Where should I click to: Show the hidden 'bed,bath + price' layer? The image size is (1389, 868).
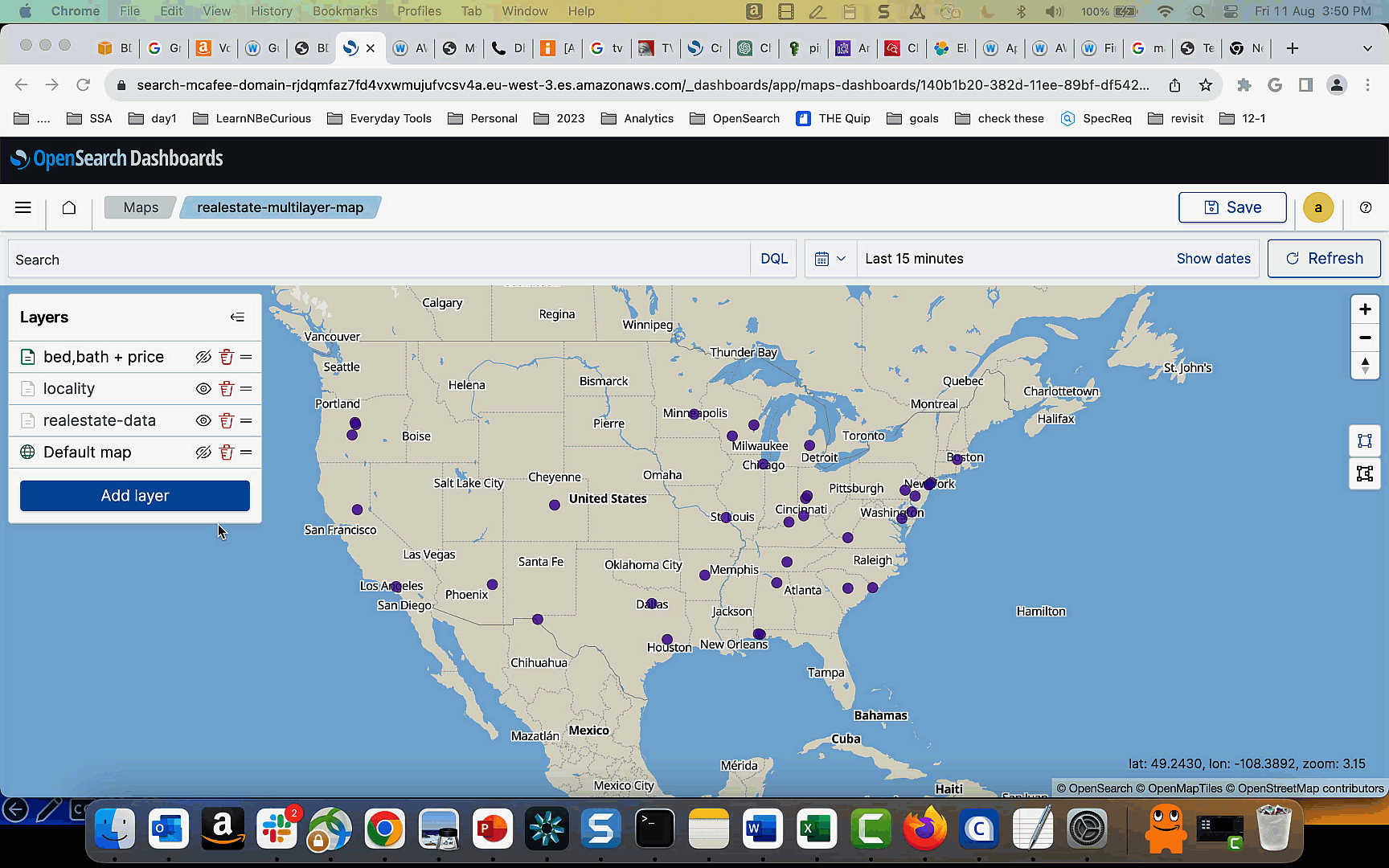[x=203, y=357]
